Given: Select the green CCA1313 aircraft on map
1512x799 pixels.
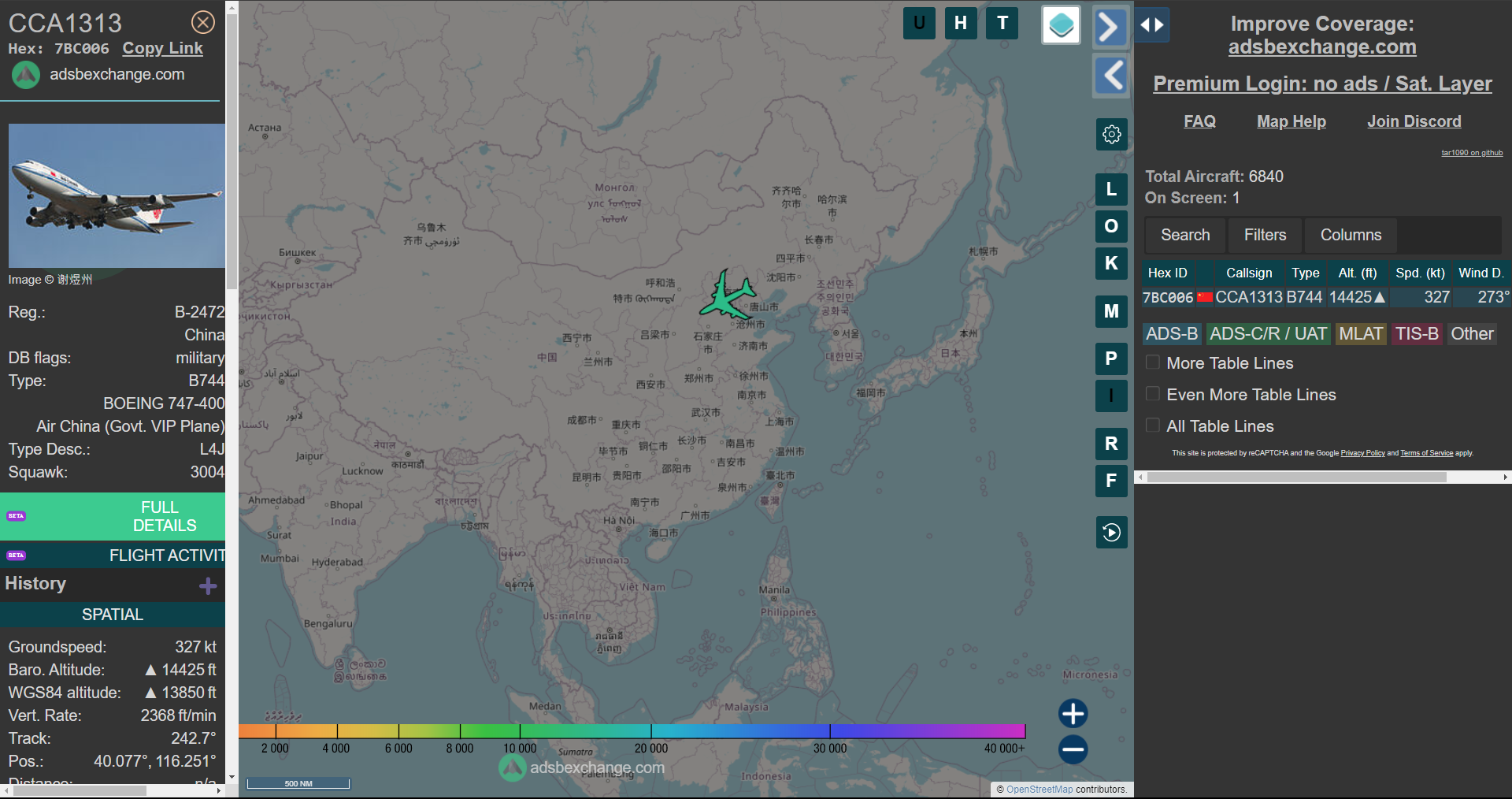Looking at the screenshot, I should coord(728,295).
